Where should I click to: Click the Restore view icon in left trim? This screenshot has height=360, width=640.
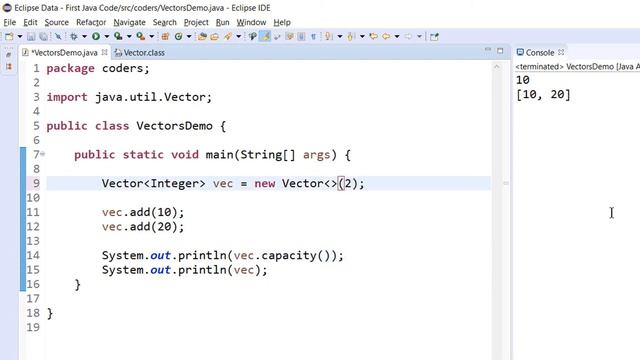9,55
